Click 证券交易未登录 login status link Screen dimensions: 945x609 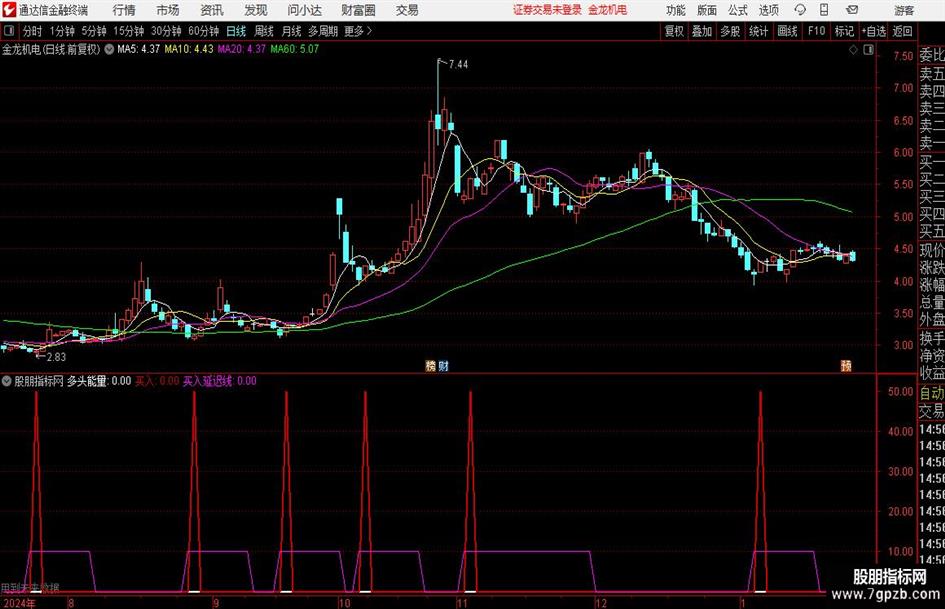click(547, 10)
